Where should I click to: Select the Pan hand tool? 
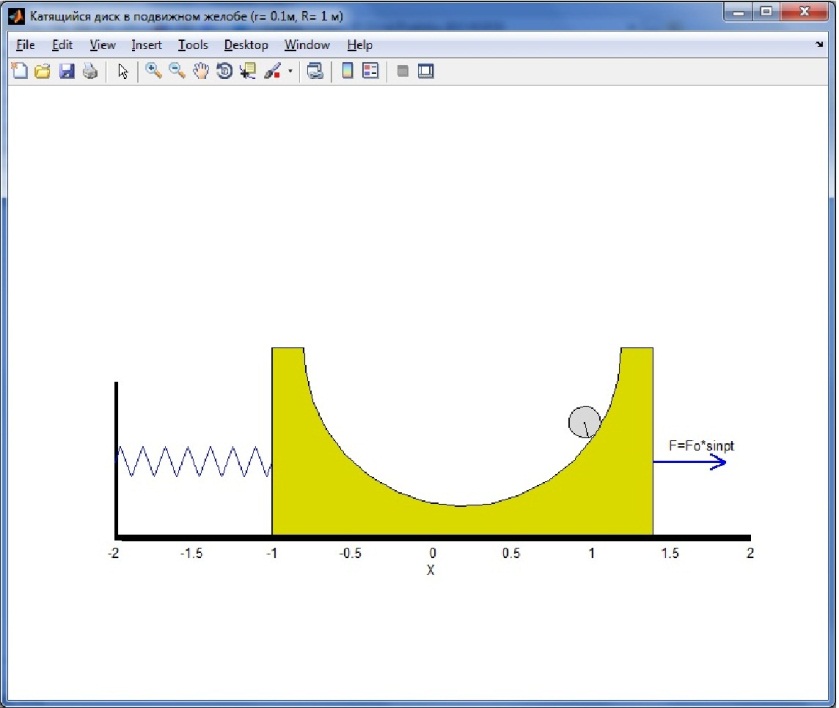click(201, 71)
